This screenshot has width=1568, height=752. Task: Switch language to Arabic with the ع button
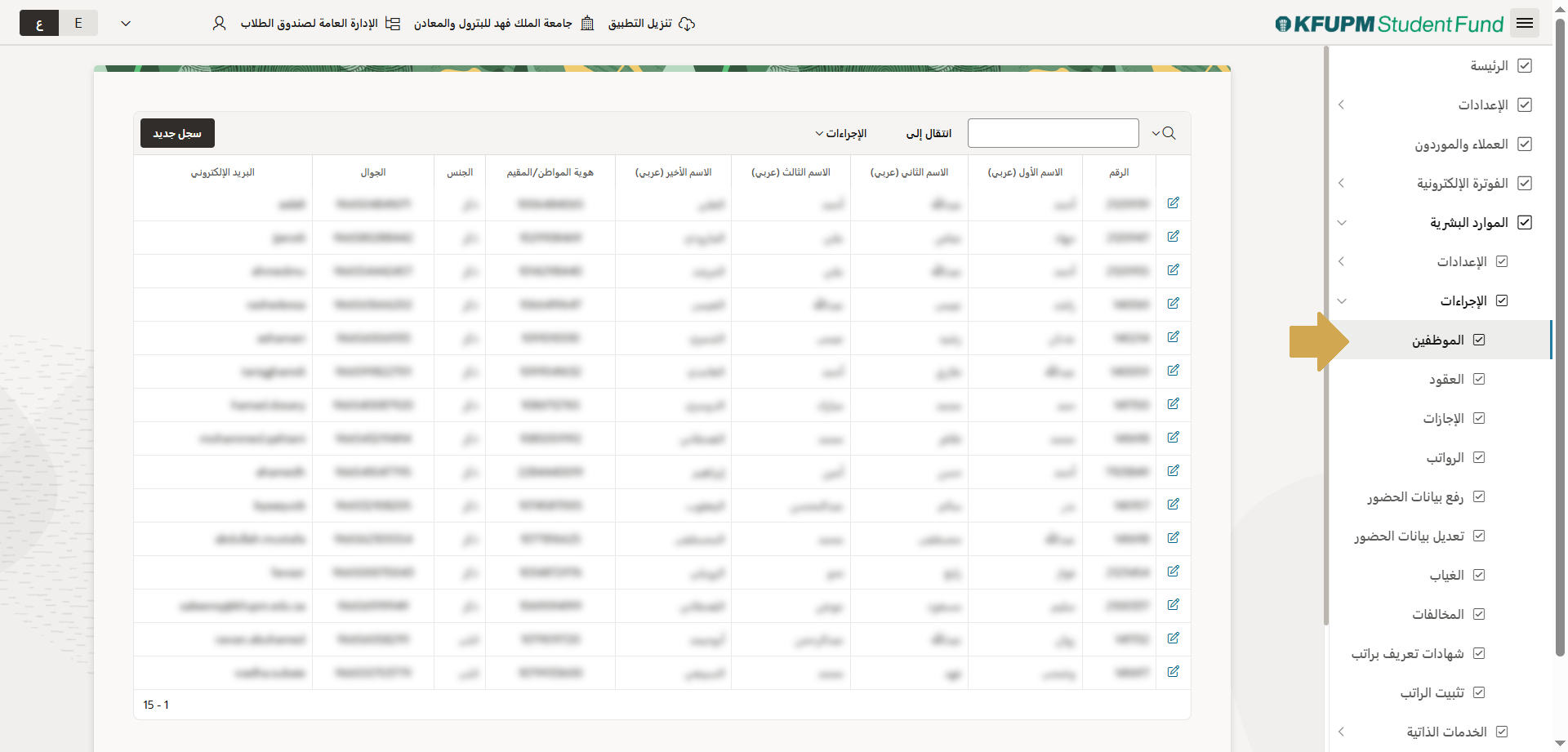(39, 23)
